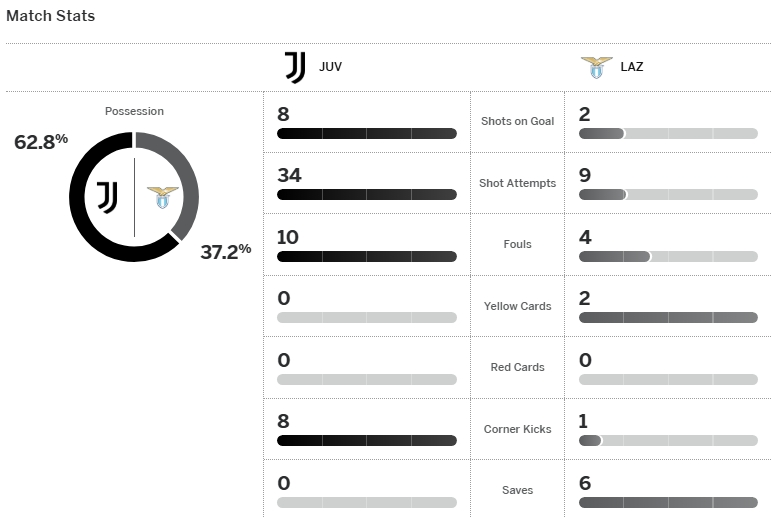Click the Lazio Fouls bar
This screenshot has width=777, height=517.
pyautogui.click(x=667, y=257)
